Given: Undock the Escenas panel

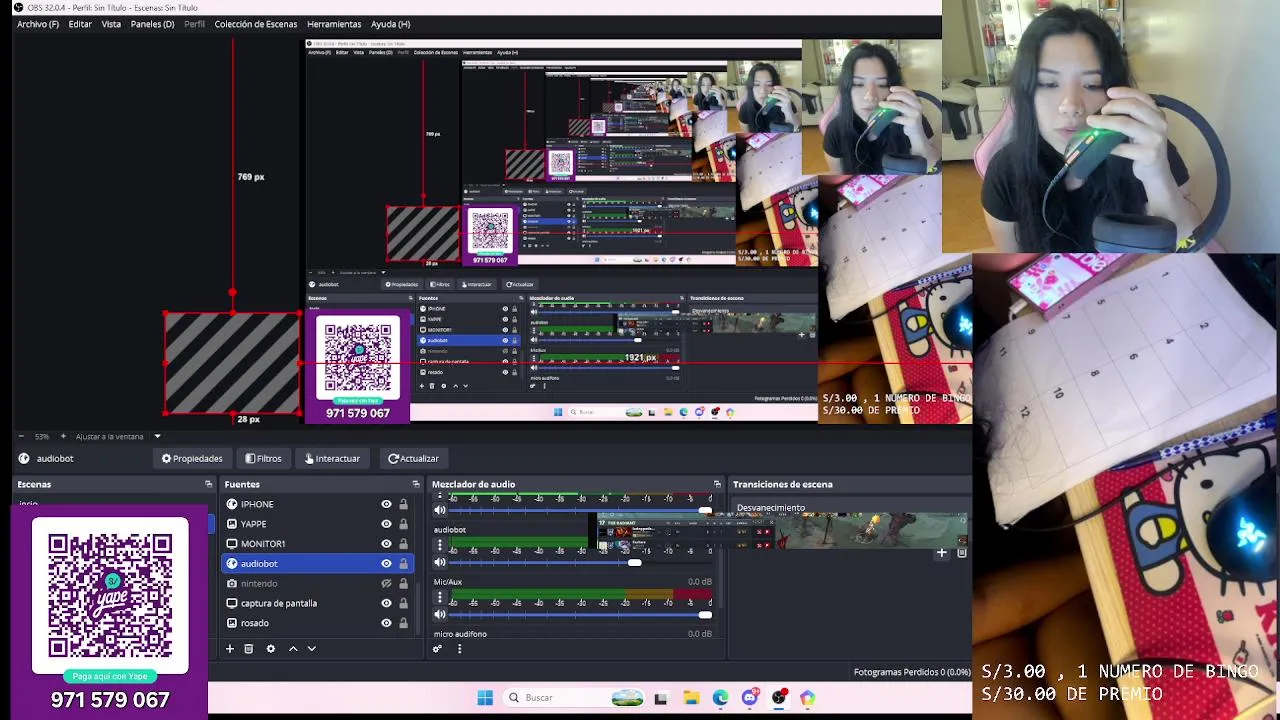Looking at the screenshot, I should click(208, 484).
